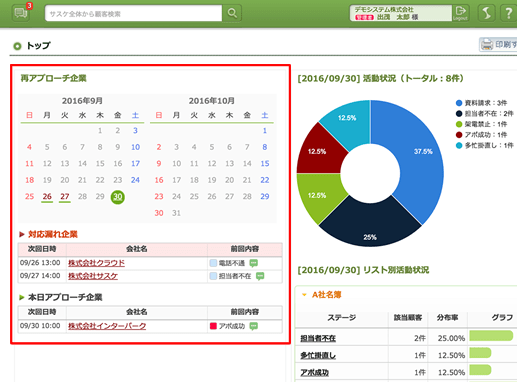Click the search magnifier button

pos(232,13)
